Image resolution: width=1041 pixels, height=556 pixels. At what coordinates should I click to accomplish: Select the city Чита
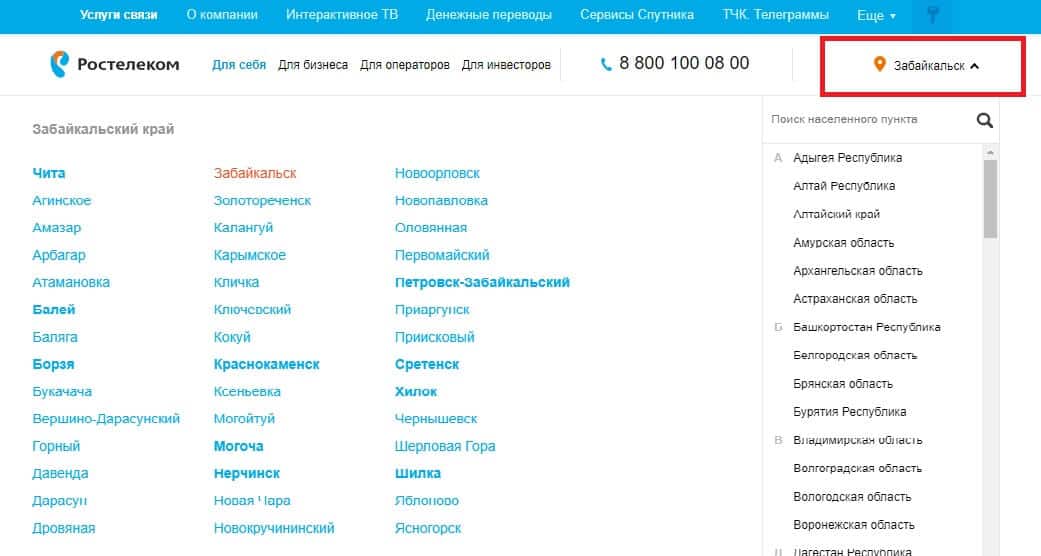pos(49,173)
